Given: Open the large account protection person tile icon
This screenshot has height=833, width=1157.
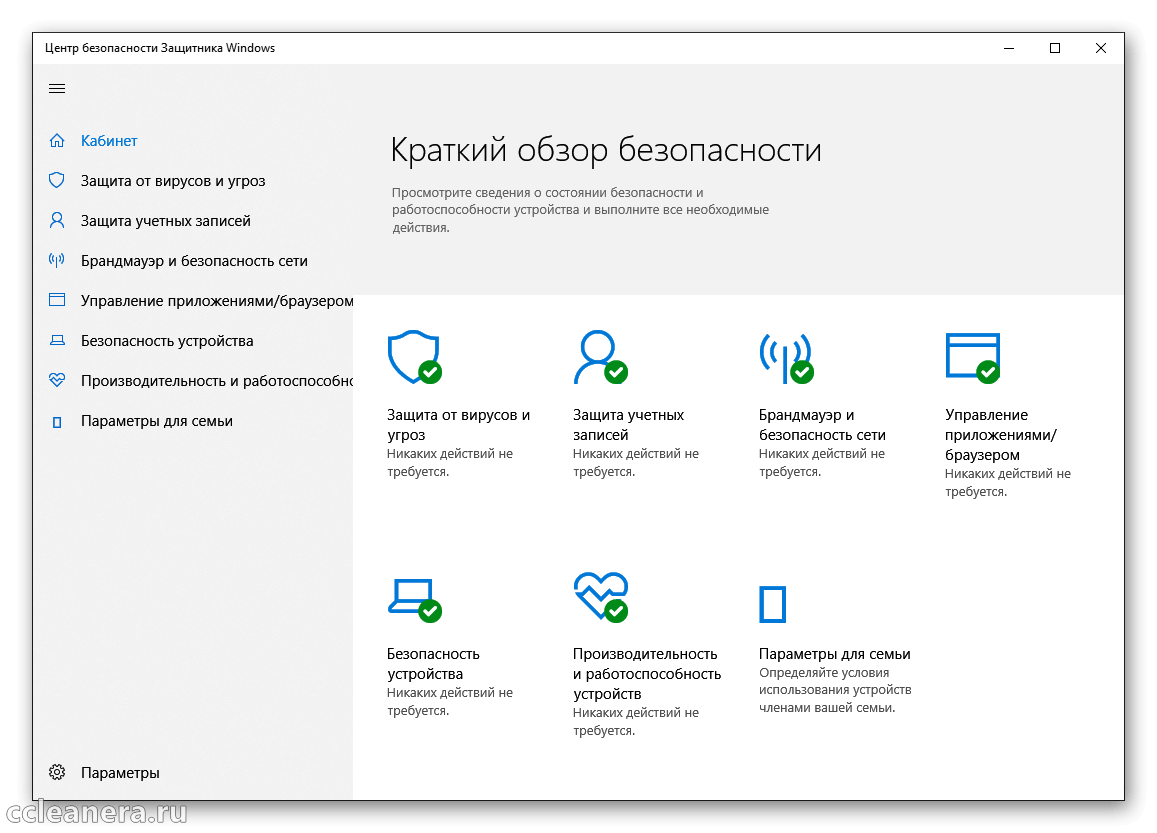Looking at the screenshot, I should click(600, 357).
